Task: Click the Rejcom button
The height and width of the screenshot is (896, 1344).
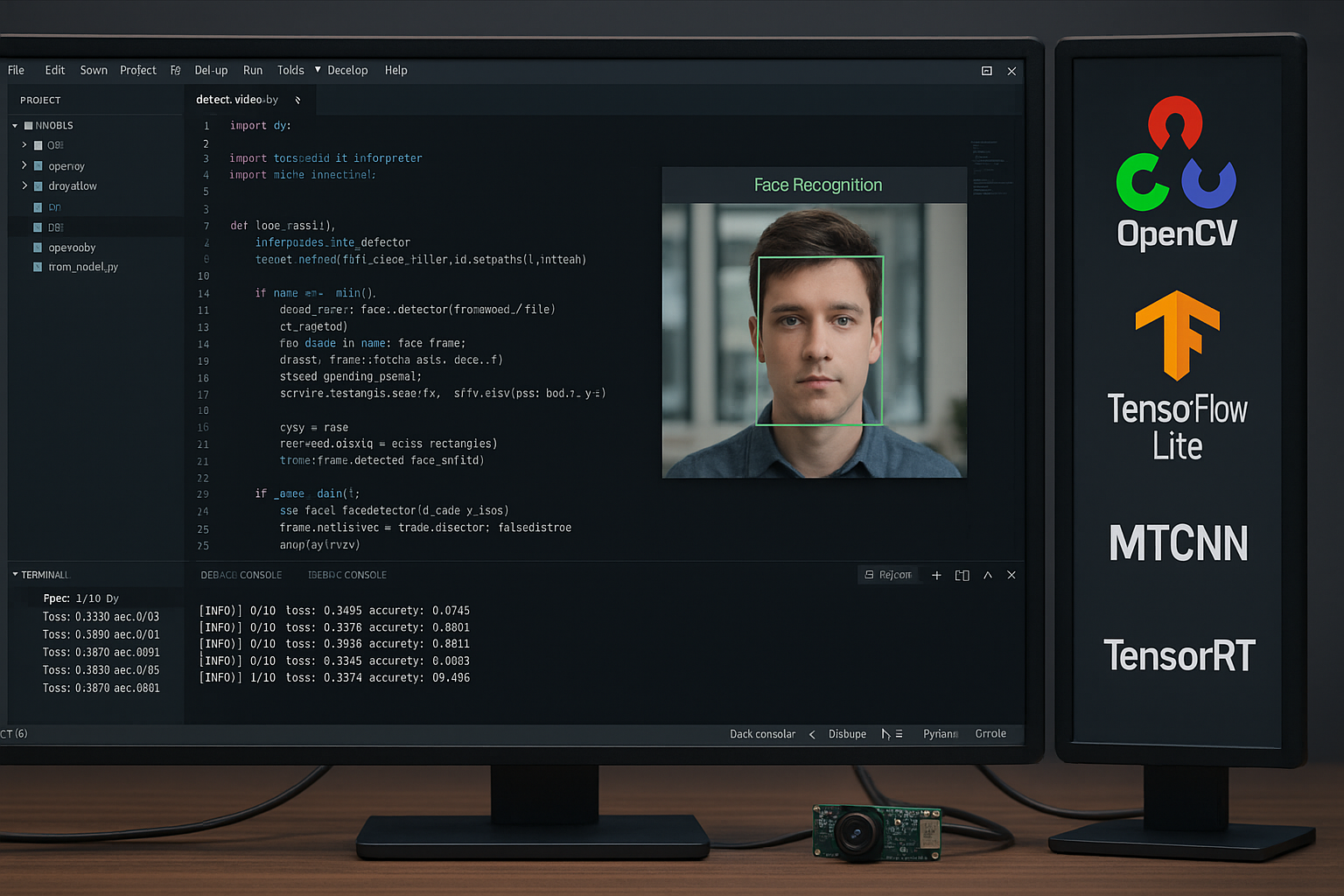Action: coord(888,575)
